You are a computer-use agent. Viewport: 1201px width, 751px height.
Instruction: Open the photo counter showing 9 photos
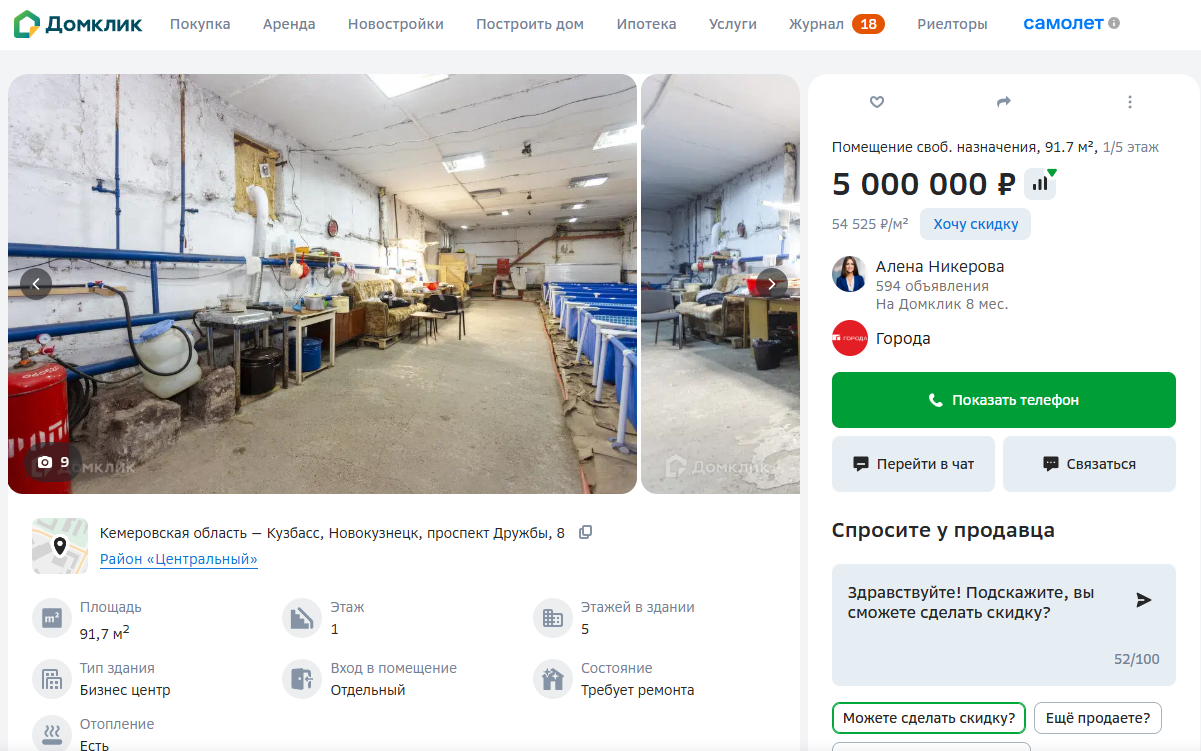point(53,462)
